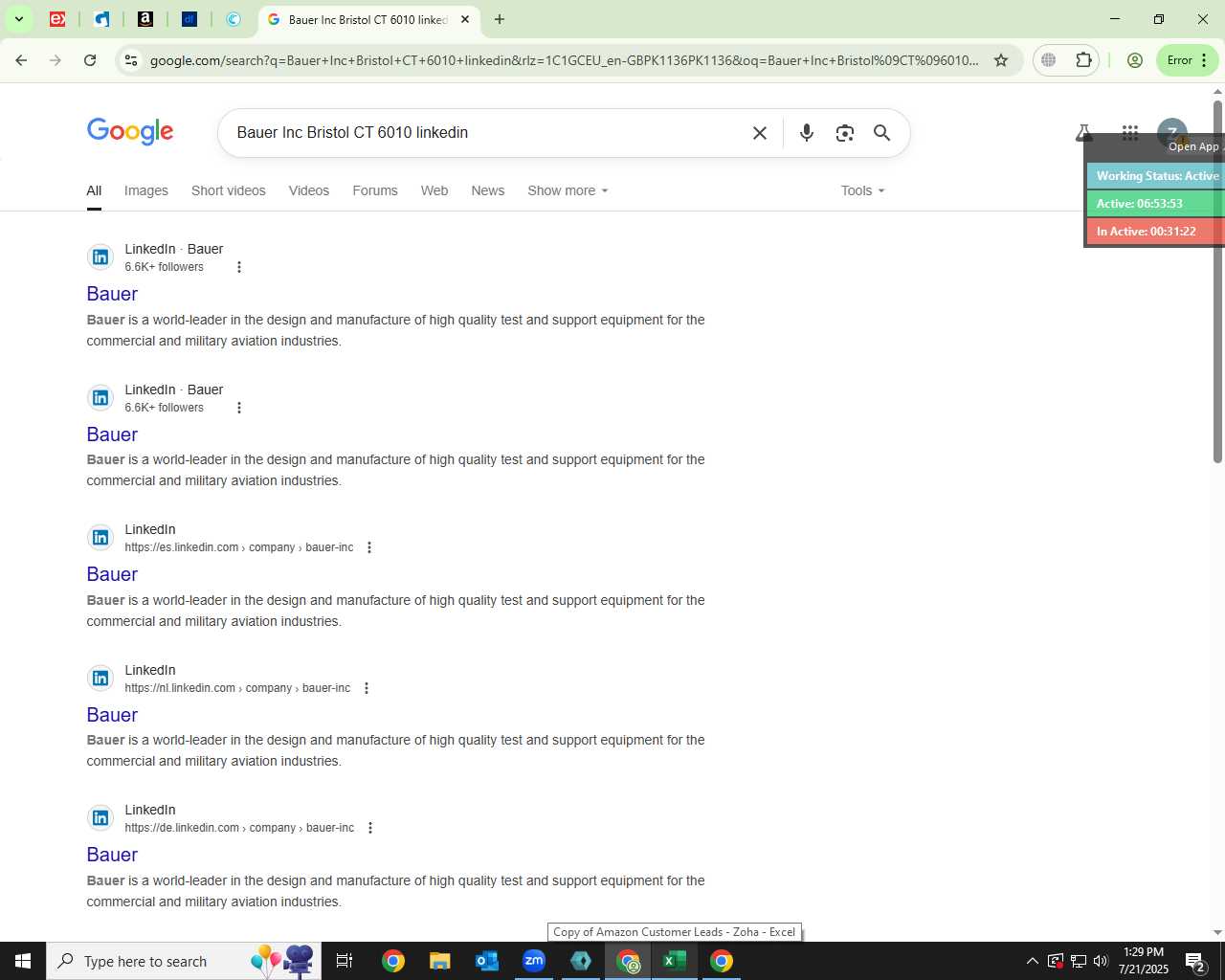The width and height of the screenshot is (1225, 980).
Task: Click the browser address bar URL
Action: pos(564,60)
